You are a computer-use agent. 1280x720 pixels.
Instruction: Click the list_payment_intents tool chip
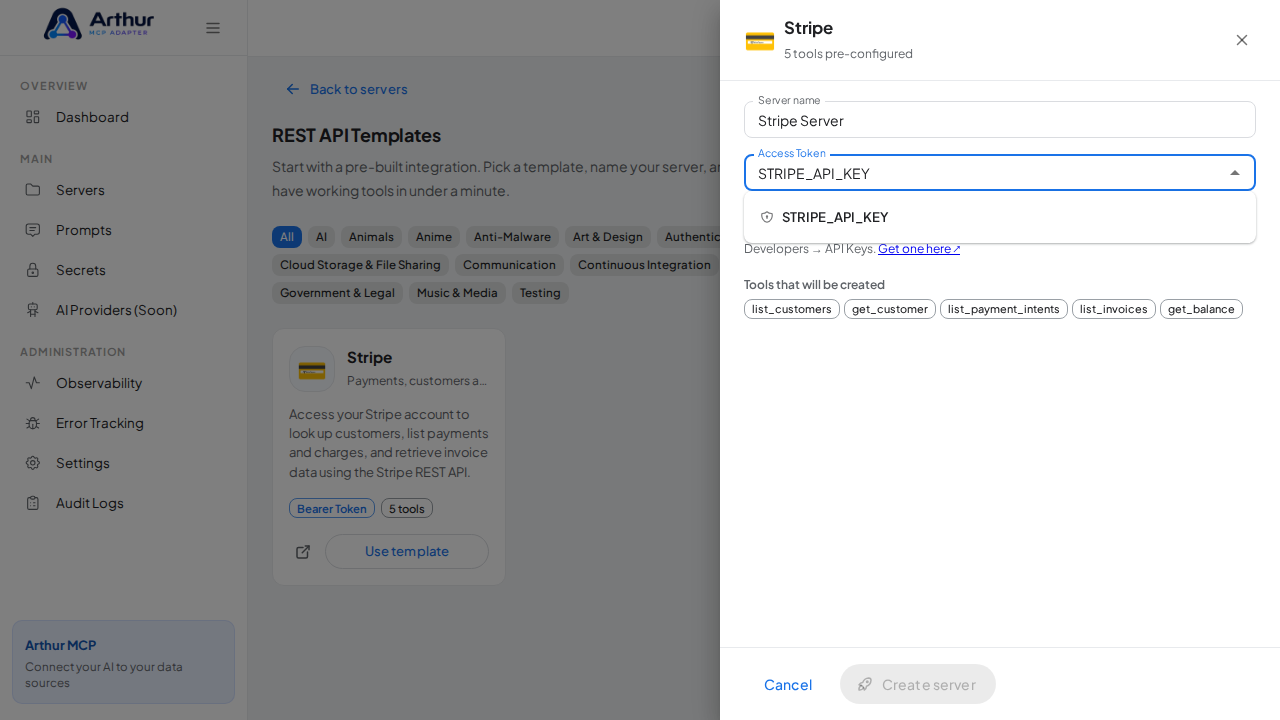click(1004, 309)
